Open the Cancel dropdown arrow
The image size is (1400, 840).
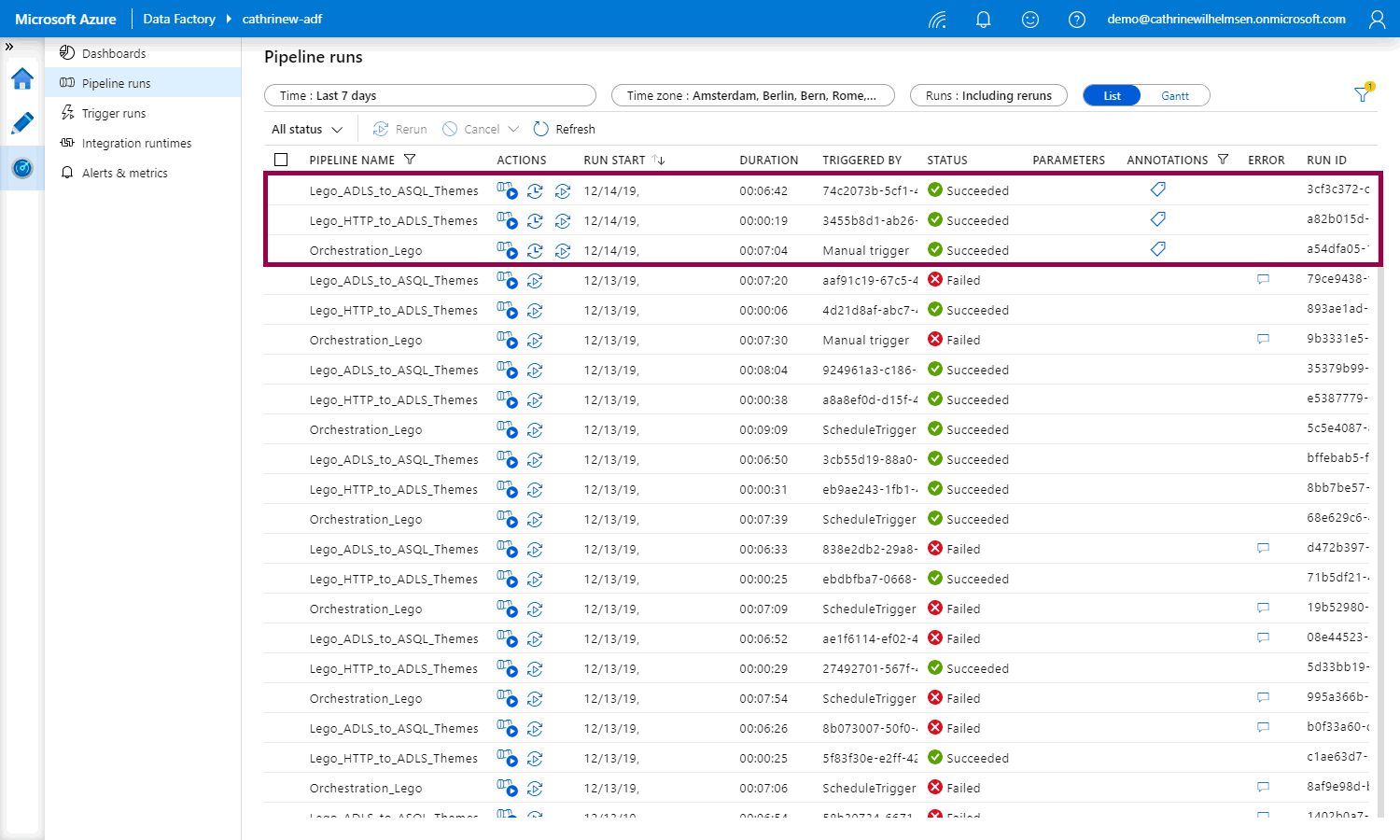tap(511, 130)
